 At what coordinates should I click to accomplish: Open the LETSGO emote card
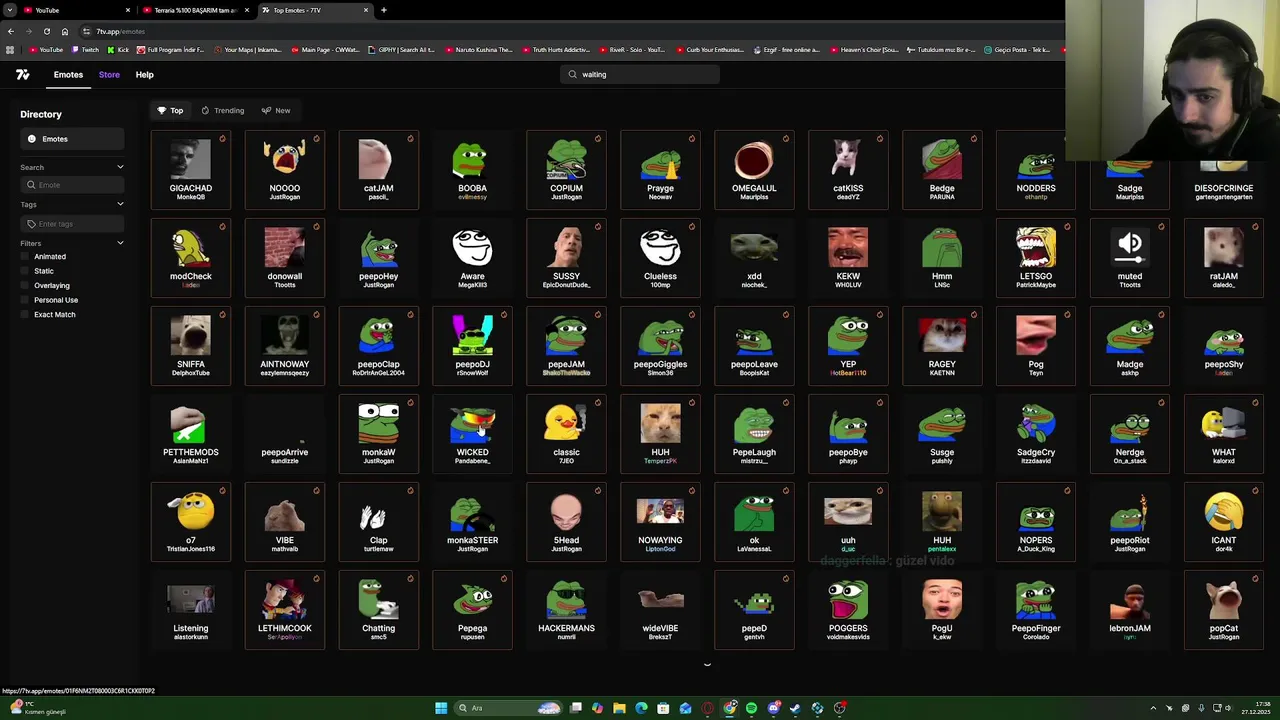1036,258
